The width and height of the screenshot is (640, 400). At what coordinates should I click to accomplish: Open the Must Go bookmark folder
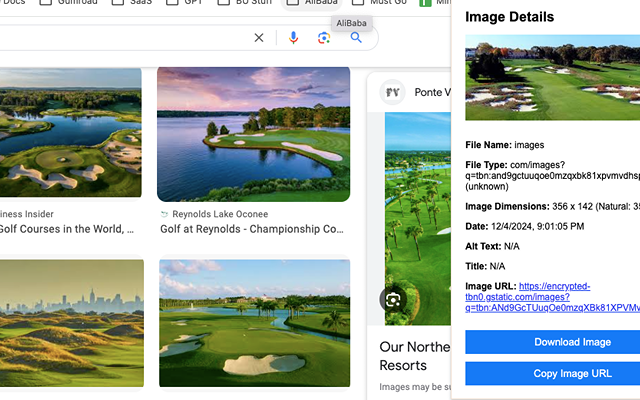click(379, 2)
